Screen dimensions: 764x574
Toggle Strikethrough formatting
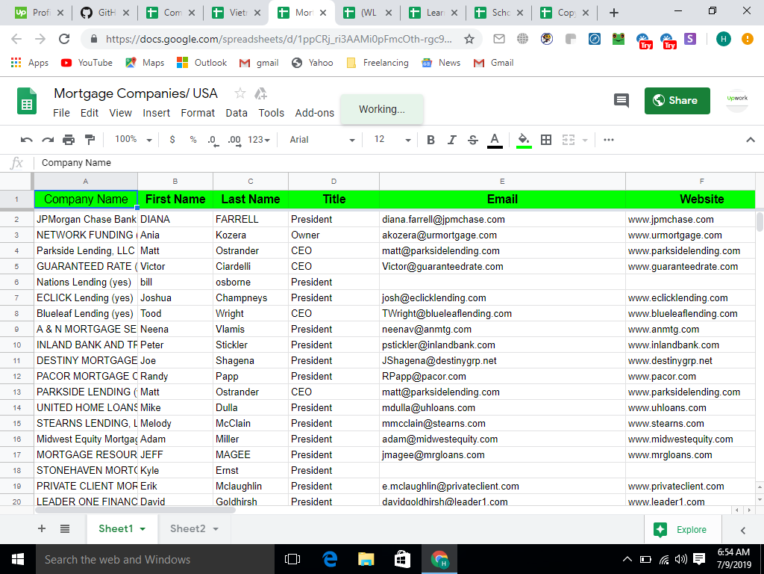473,140
